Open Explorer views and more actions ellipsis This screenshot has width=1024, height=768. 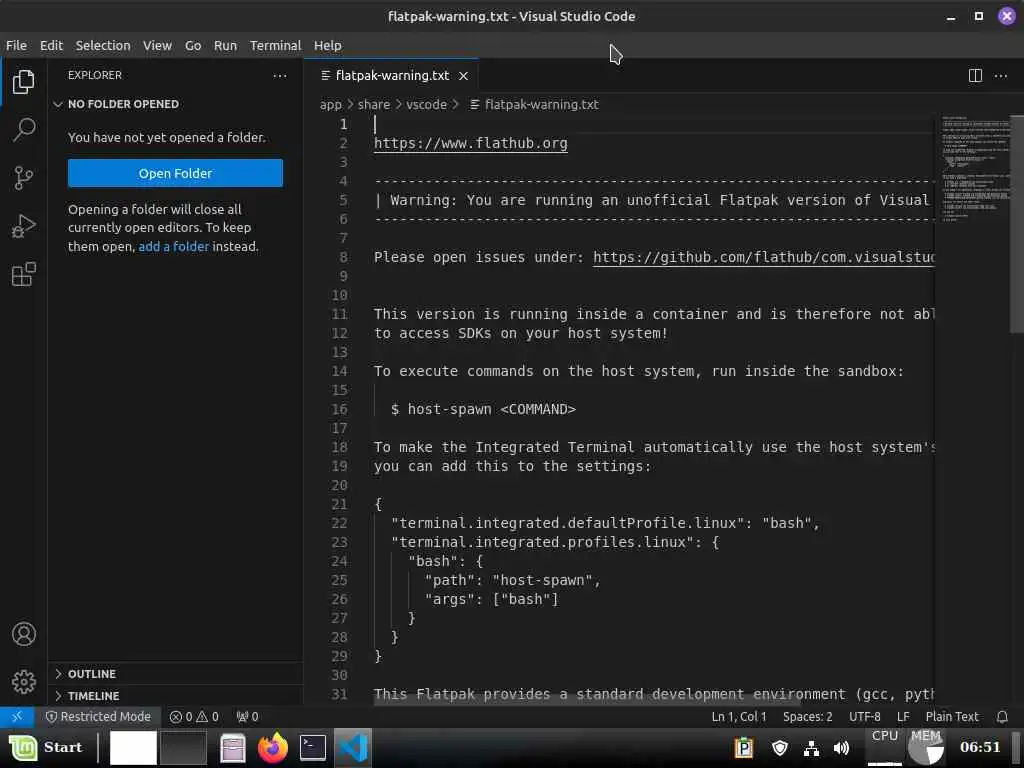pos(280,76)
